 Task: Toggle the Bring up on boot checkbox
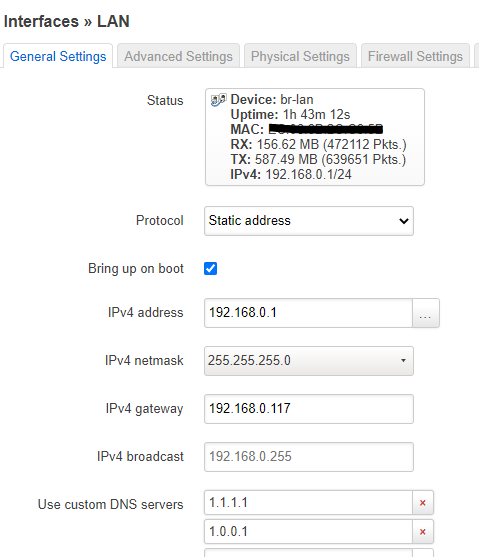[x=210, y=269]
